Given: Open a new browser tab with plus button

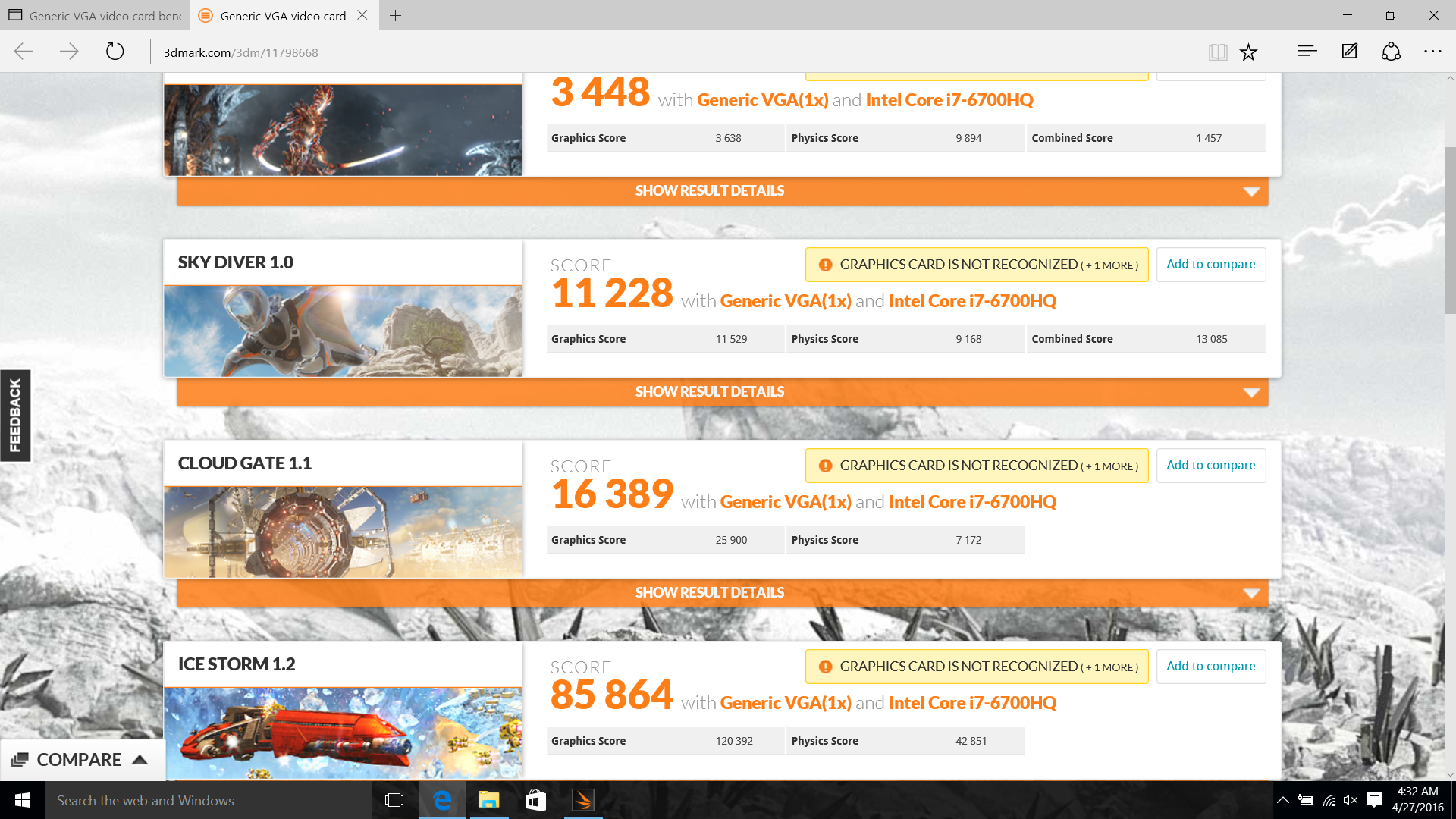Looking at the screenshot, I should 395,15.
